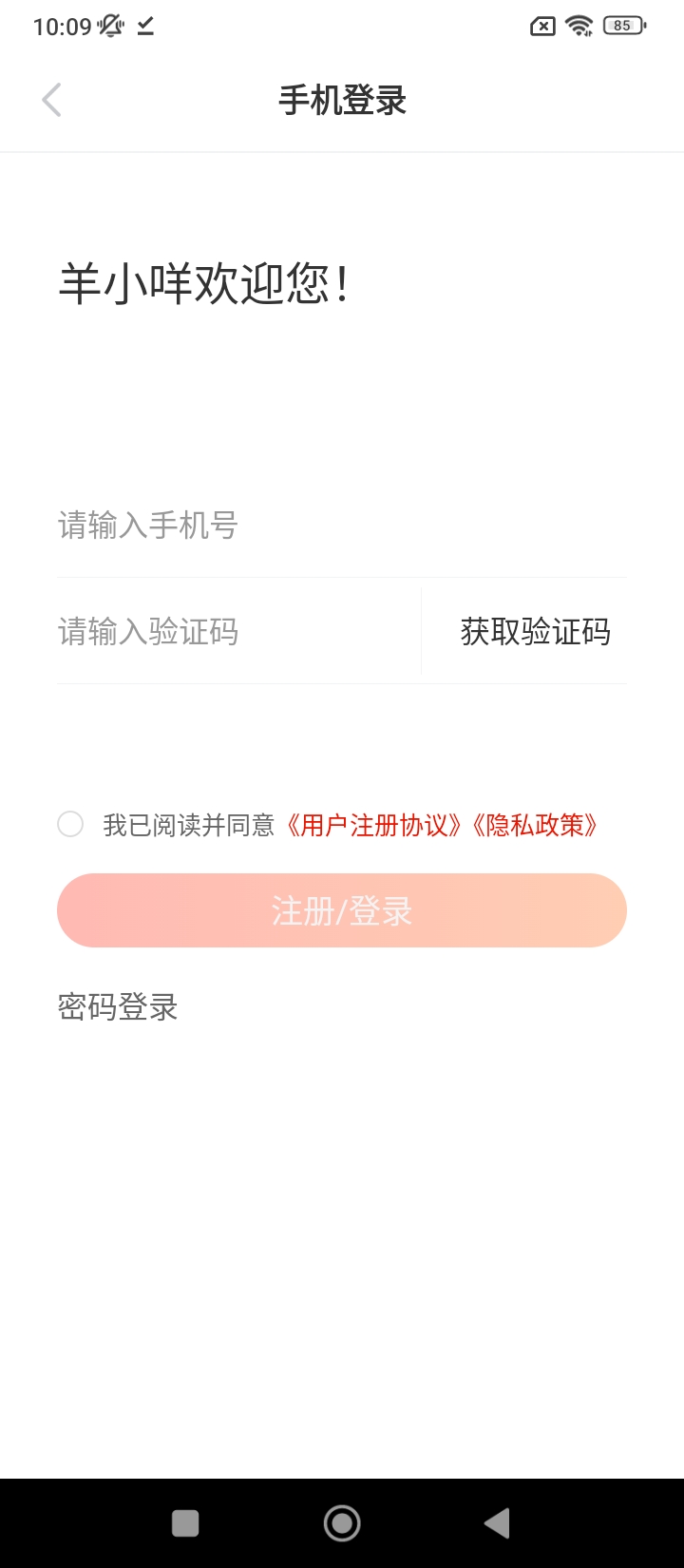Tap the Wi-Fi signal icon
Image resolution: width=684 pixels, height=1568 pixels.
[x=579, y=26]
